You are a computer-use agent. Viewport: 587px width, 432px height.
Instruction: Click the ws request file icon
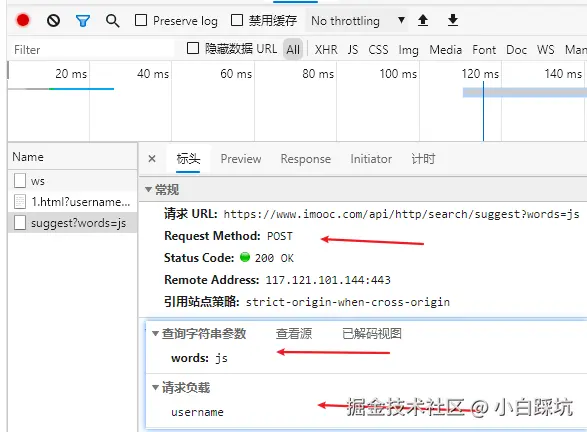20,180
